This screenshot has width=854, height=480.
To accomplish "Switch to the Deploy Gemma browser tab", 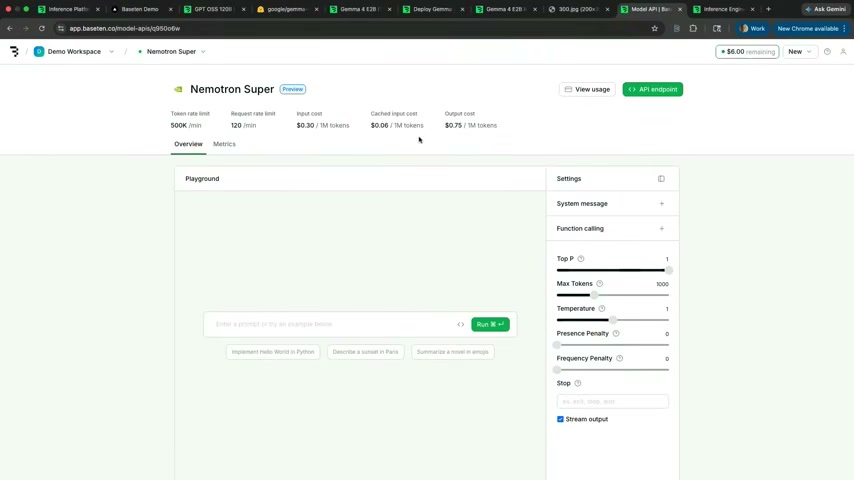I will click(x=432, y=9).
